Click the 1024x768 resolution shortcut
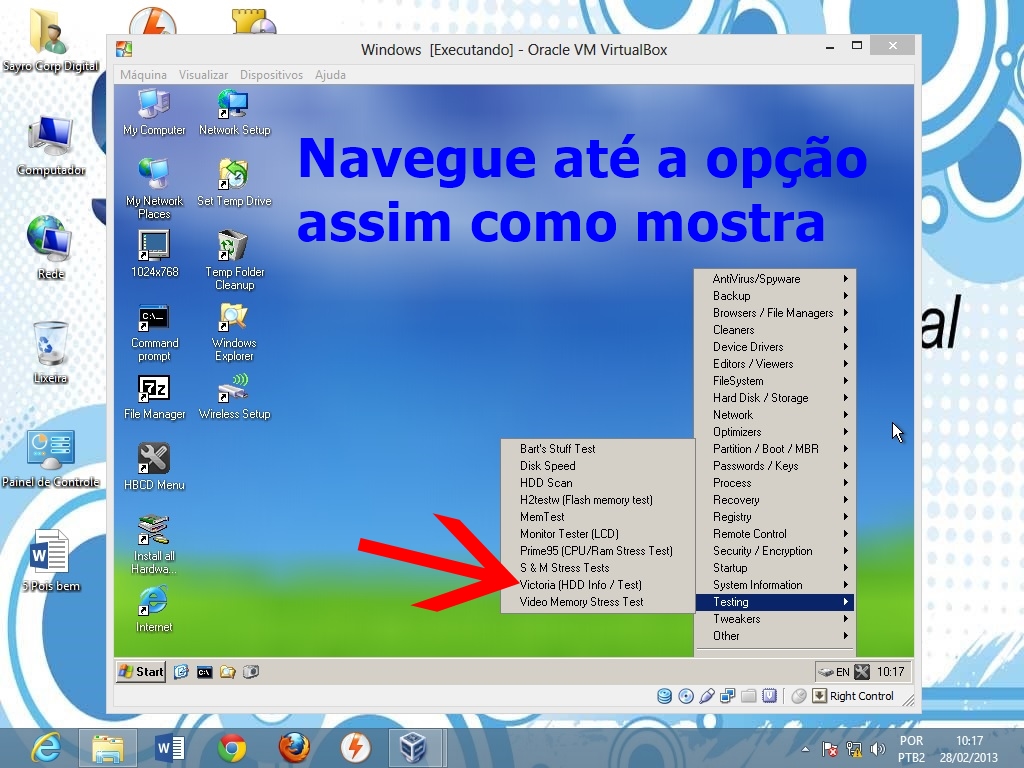 154,253
